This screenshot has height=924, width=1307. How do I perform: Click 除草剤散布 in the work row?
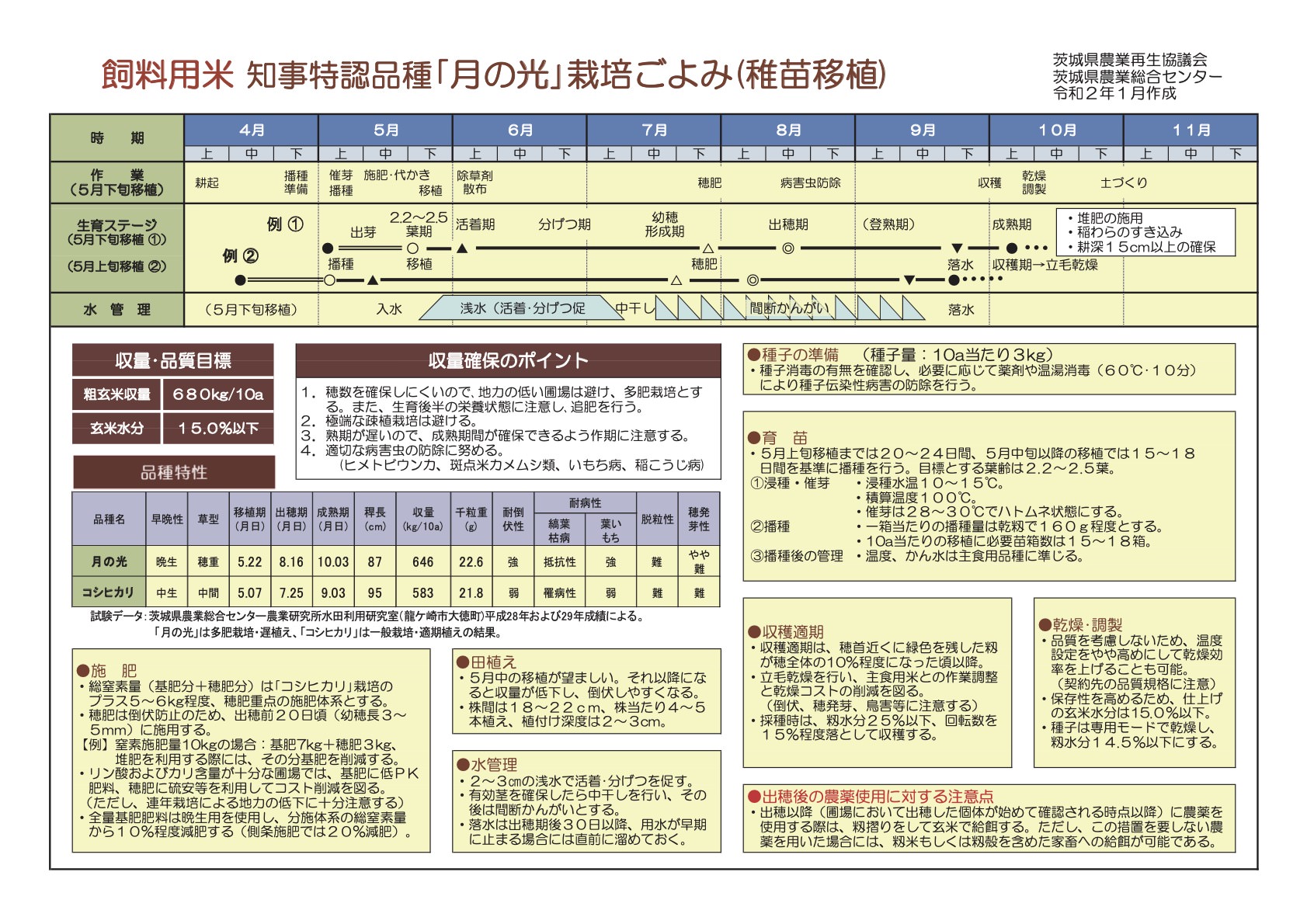pyautogui.click(x=474, y=182)
